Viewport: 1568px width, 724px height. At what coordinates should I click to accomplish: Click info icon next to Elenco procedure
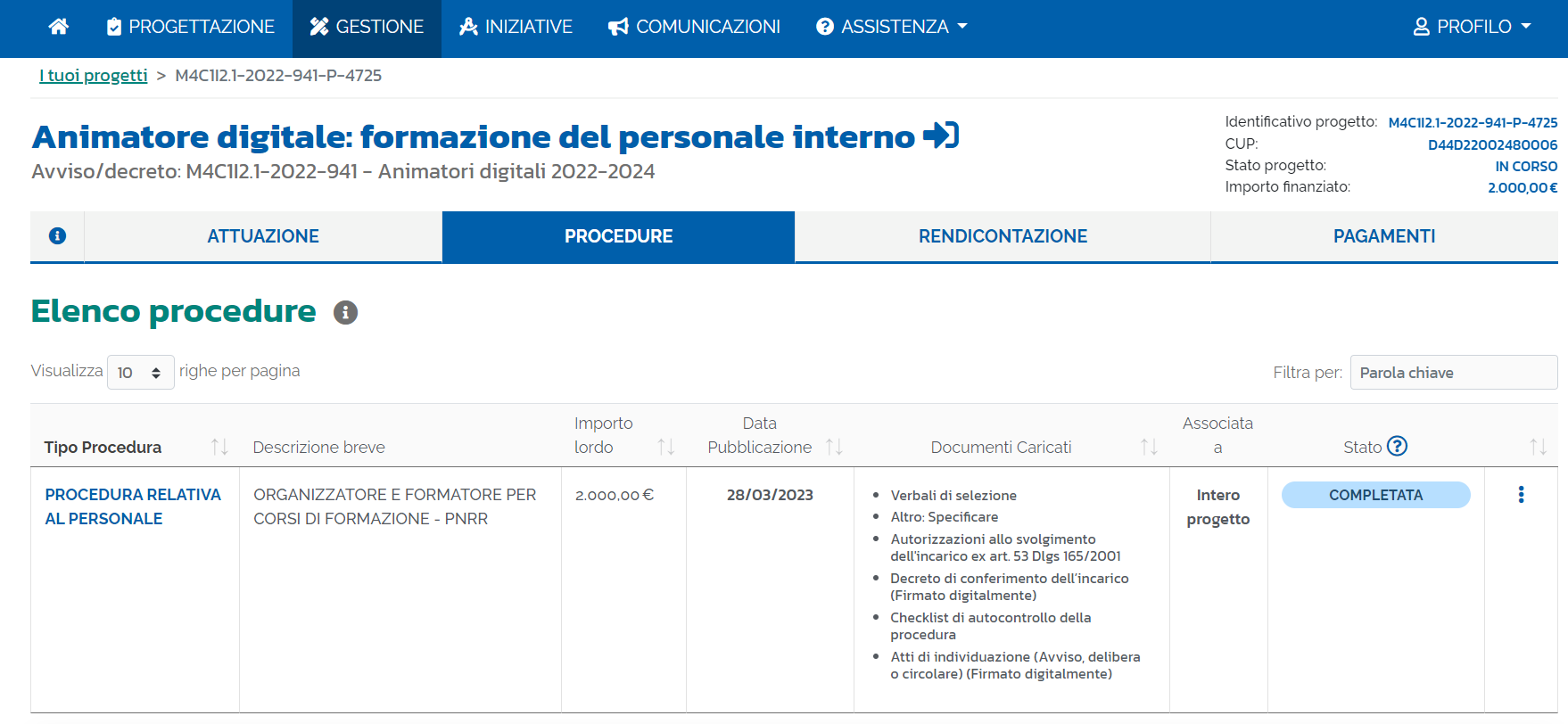coord(345,313)
